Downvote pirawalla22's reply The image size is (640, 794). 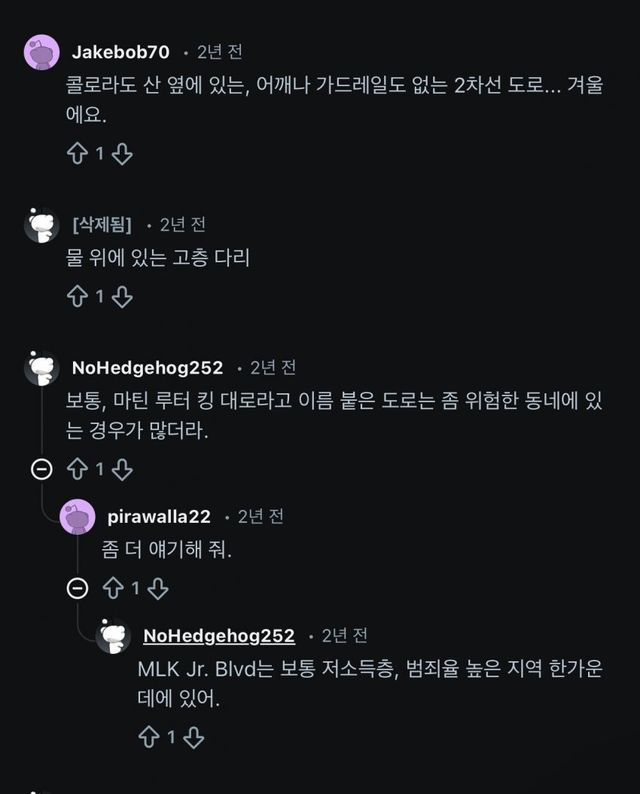pyautogui.click(x=158, y=588)
